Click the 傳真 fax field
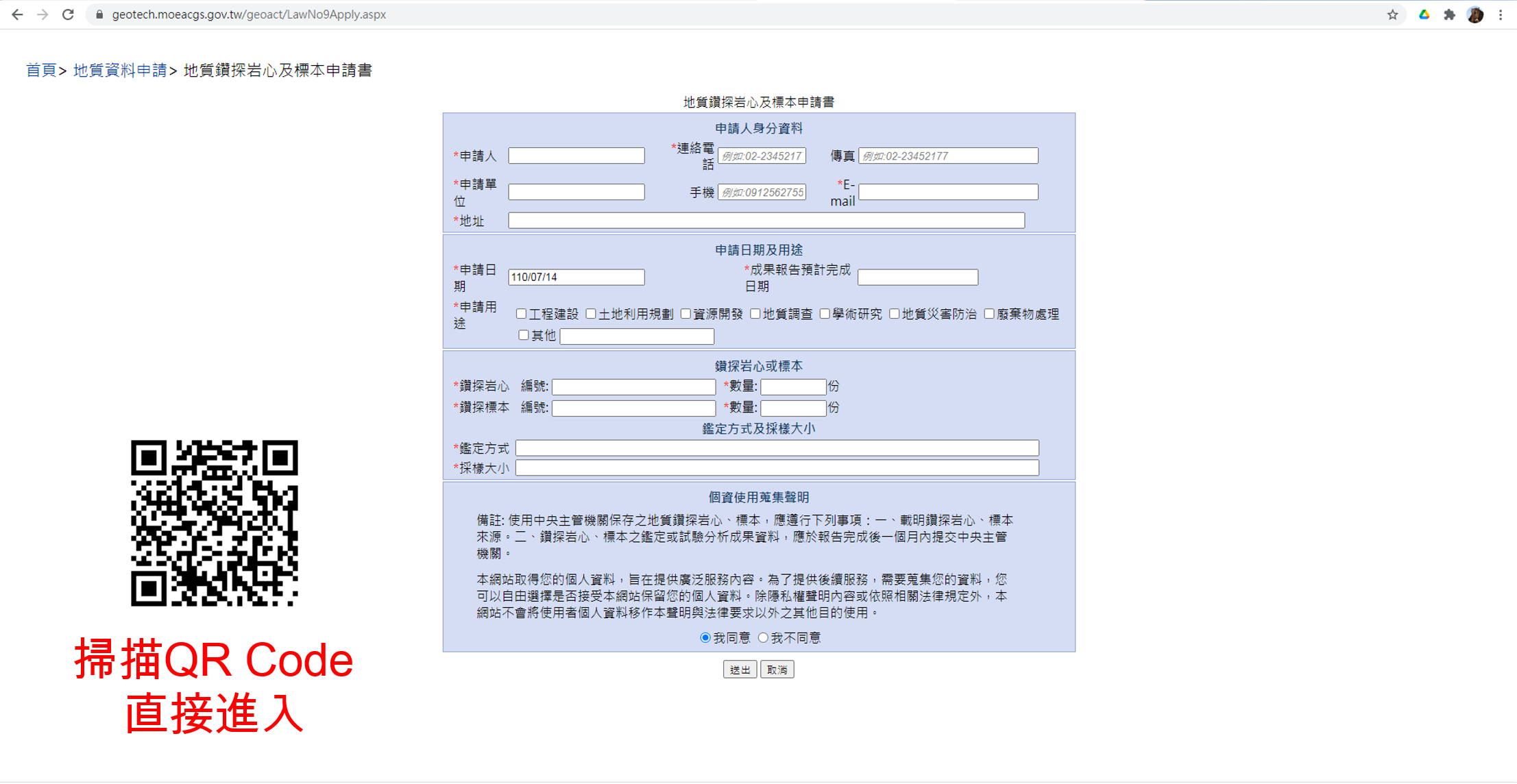Image resolution: width=1517 pixels, height=784 pixels. coord(948,156)
